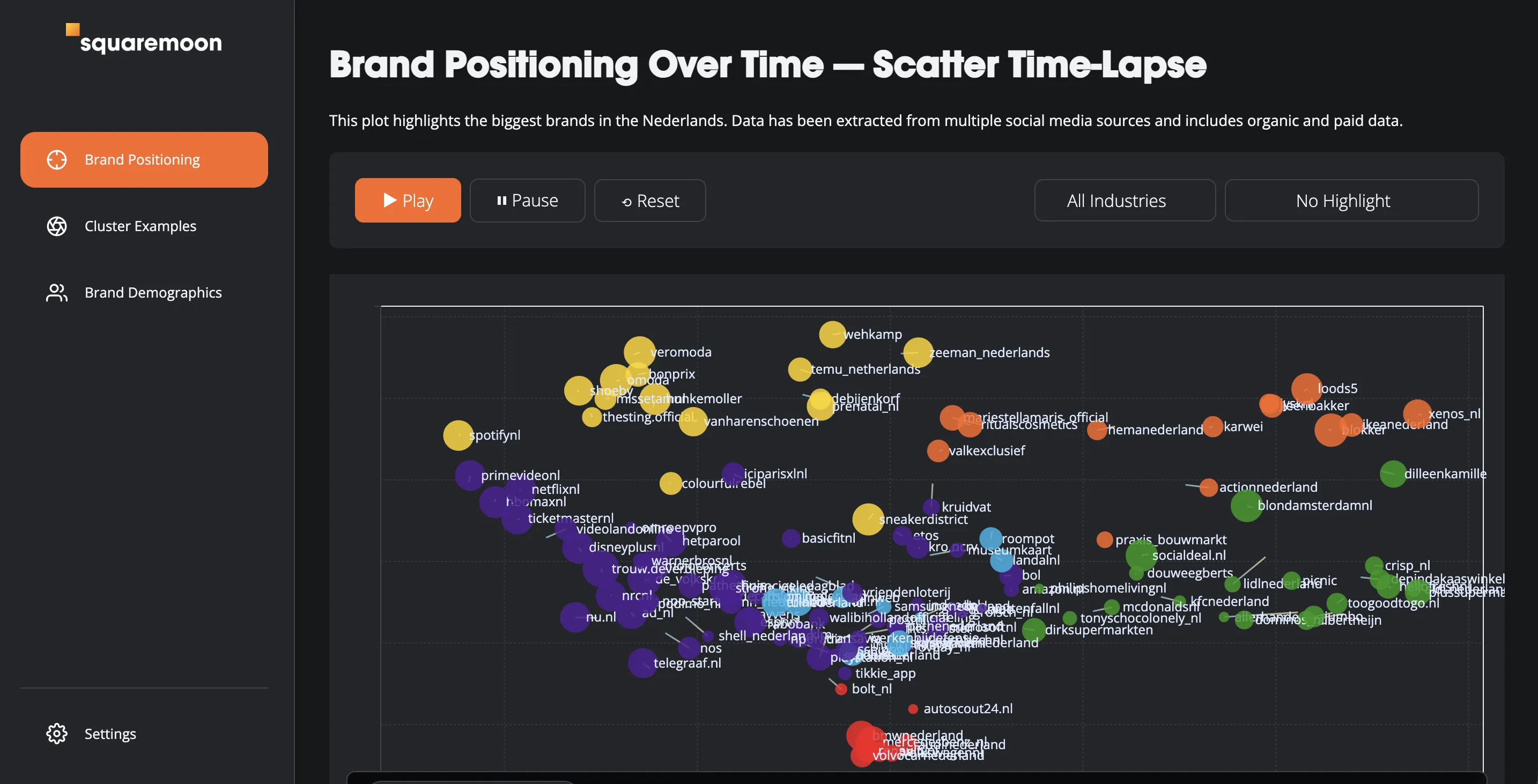Click the telegraaf.nl purple bubble
The image size is (1538, 784).
[642, 663]
